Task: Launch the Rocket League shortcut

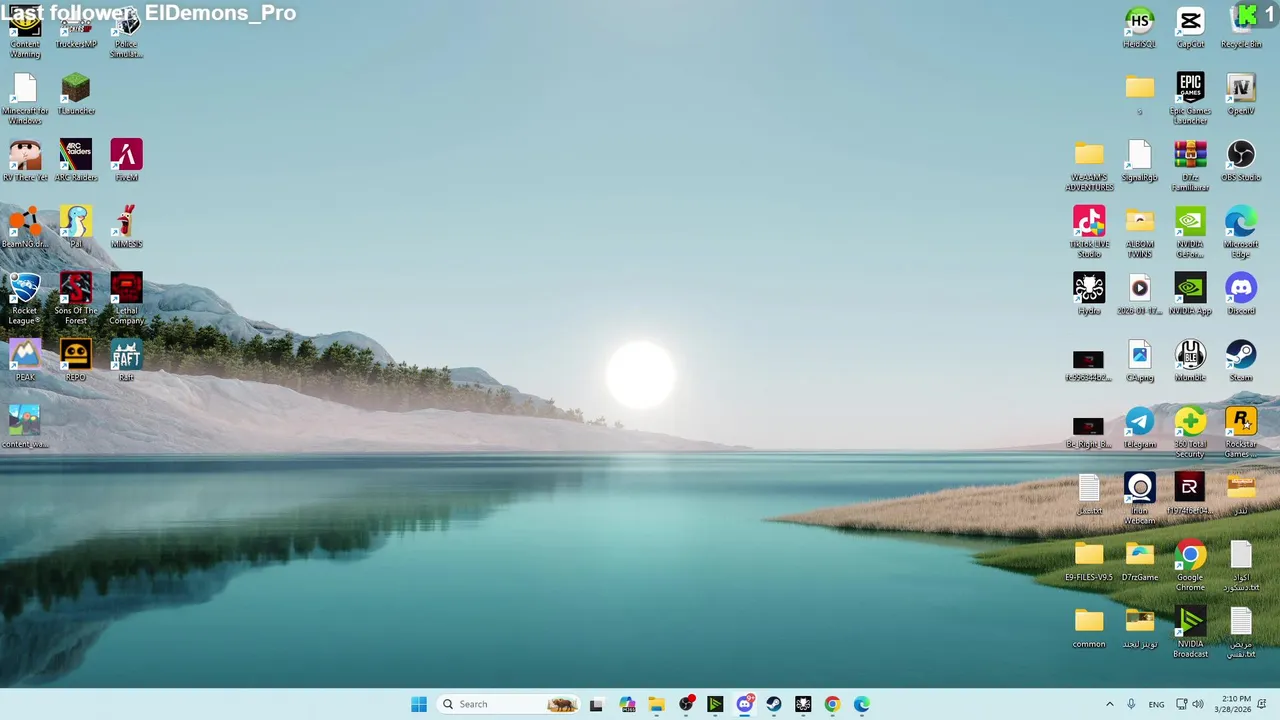Action: click(x=25, y=299)
